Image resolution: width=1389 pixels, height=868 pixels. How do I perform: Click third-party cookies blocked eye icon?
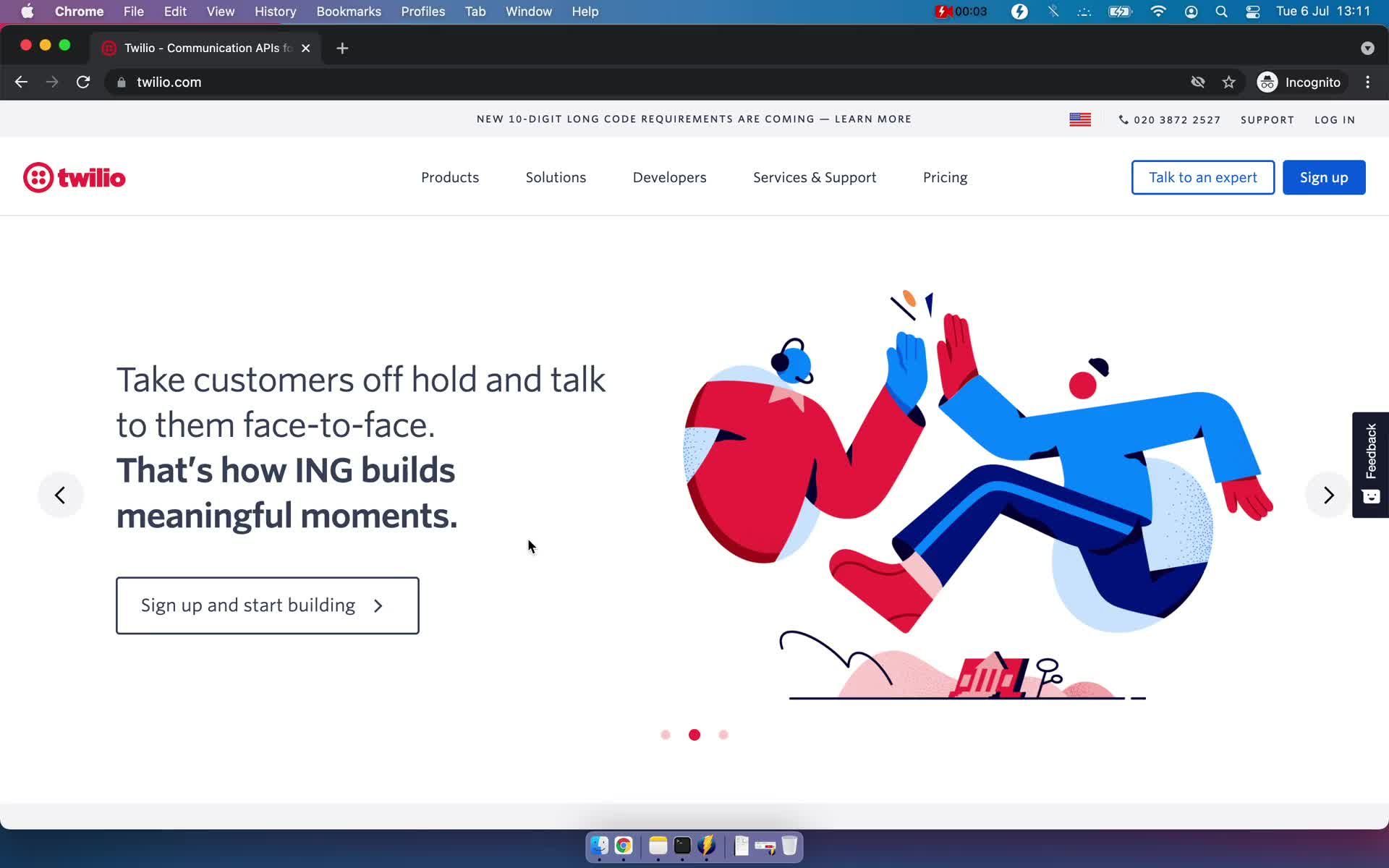(x=1197, y=82)
